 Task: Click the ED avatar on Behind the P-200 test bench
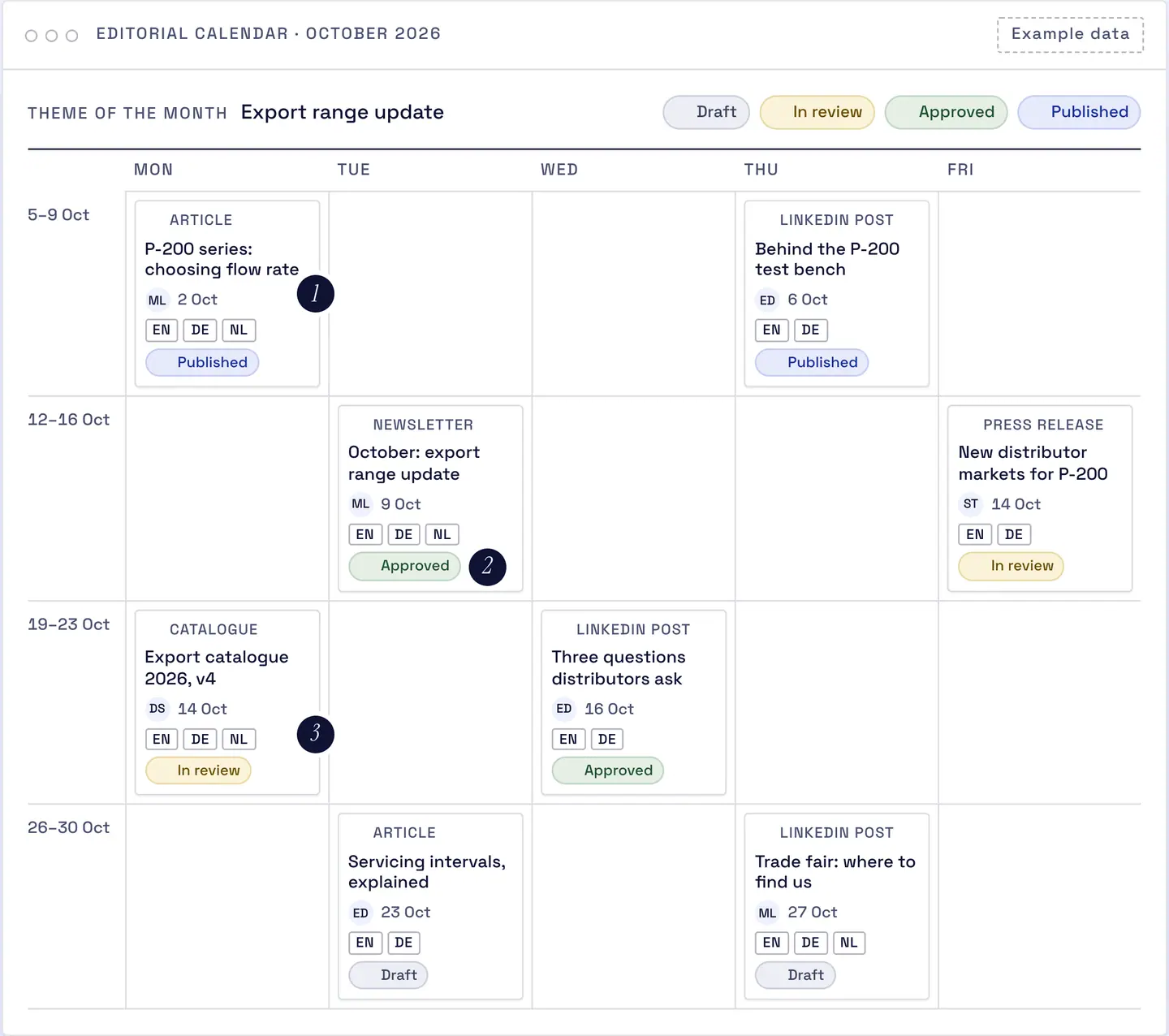pos(767,300)
